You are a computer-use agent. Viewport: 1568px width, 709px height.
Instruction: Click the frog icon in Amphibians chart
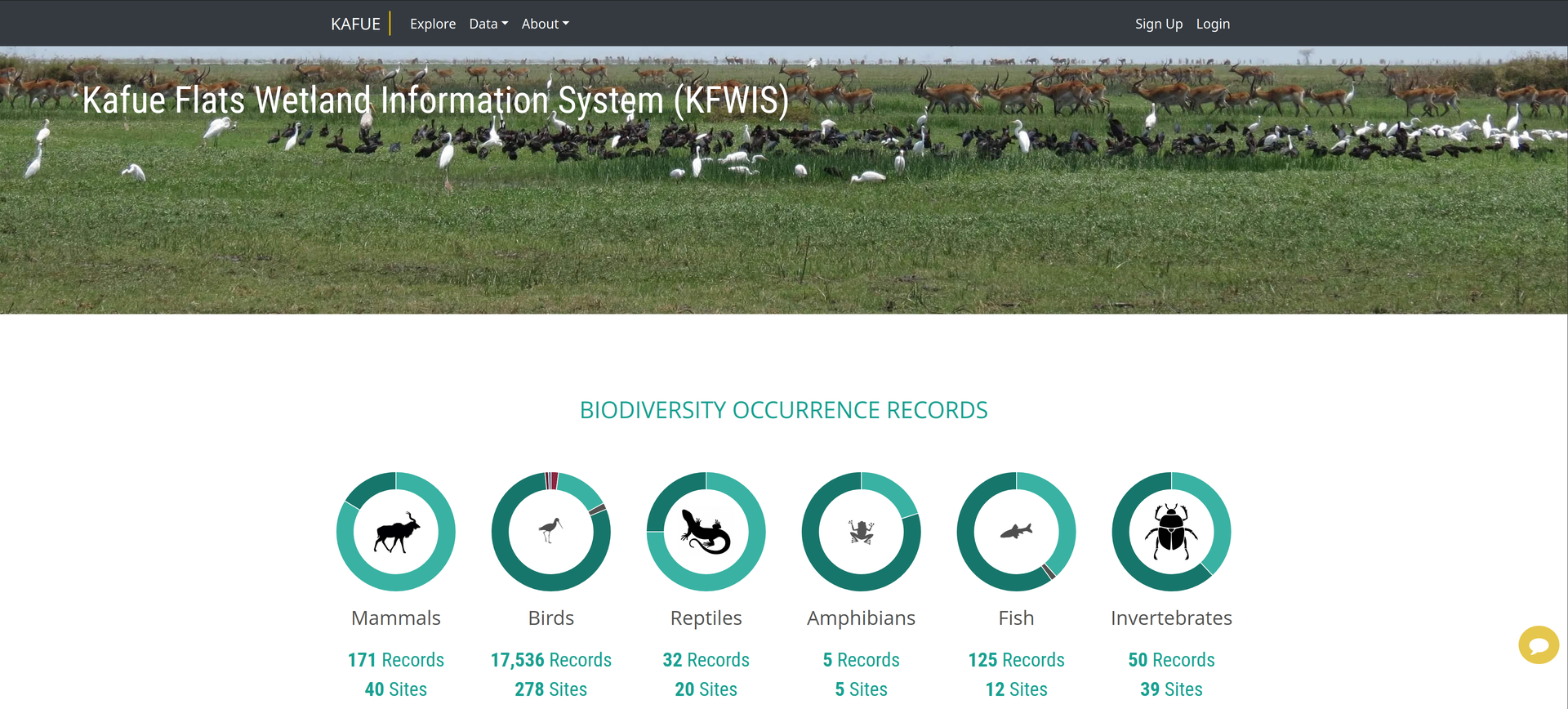pyautogui.click(x=861, y=532)
